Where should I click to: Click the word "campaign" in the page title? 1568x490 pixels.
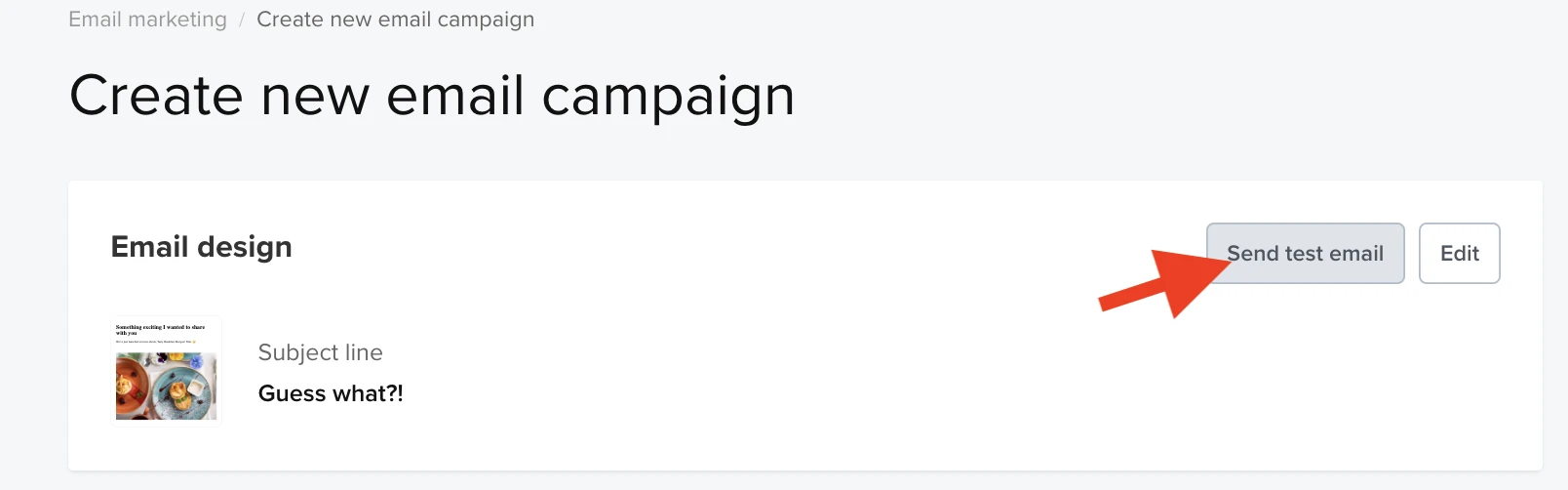tap(668, 96)
